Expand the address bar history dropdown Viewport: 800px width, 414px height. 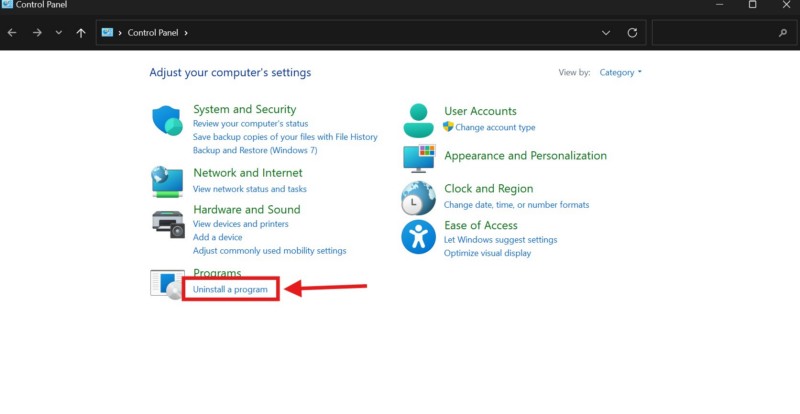coord(606,33)
